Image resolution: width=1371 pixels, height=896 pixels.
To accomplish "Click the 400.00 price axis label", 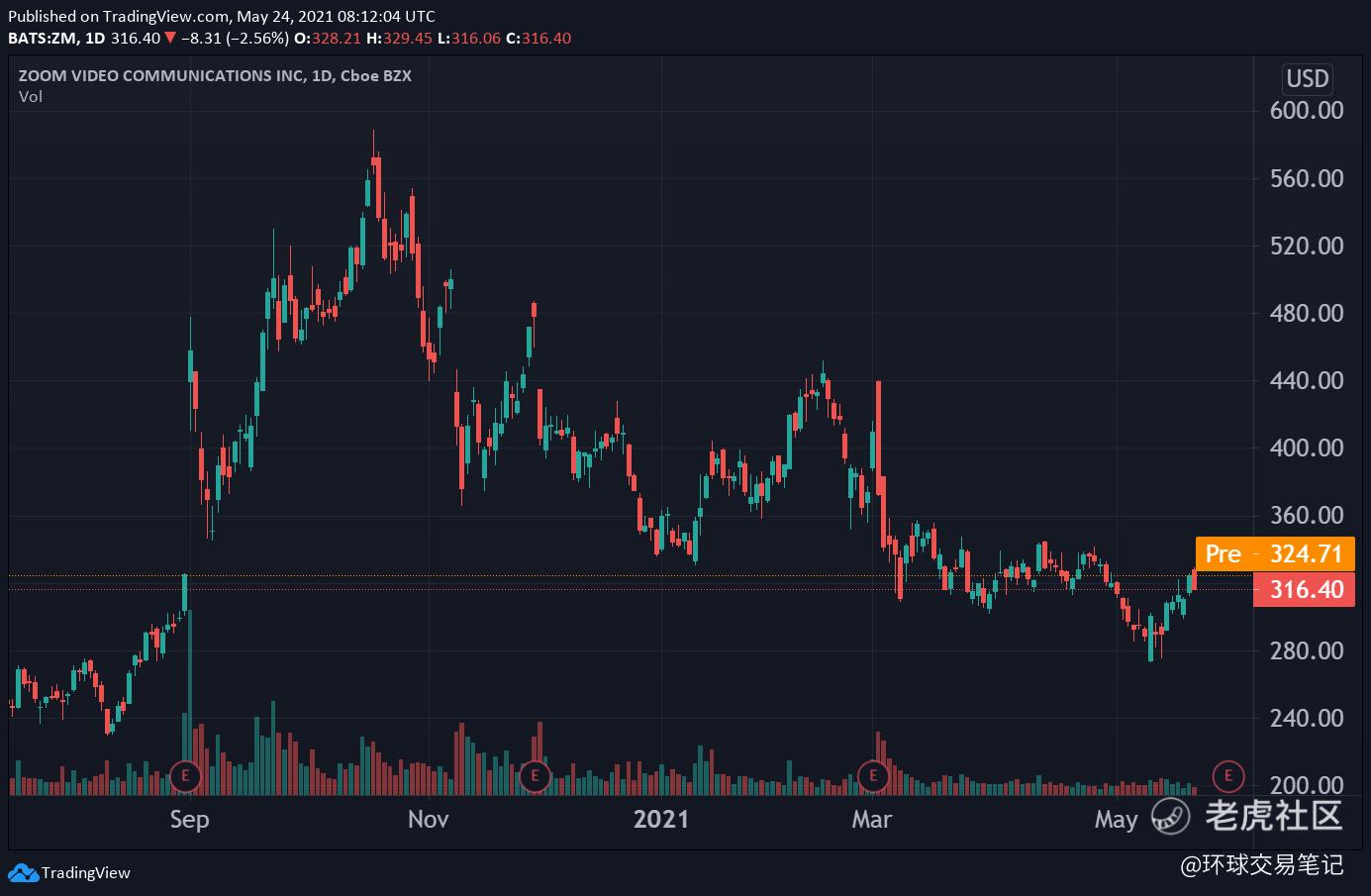I will click(1307, 448).
